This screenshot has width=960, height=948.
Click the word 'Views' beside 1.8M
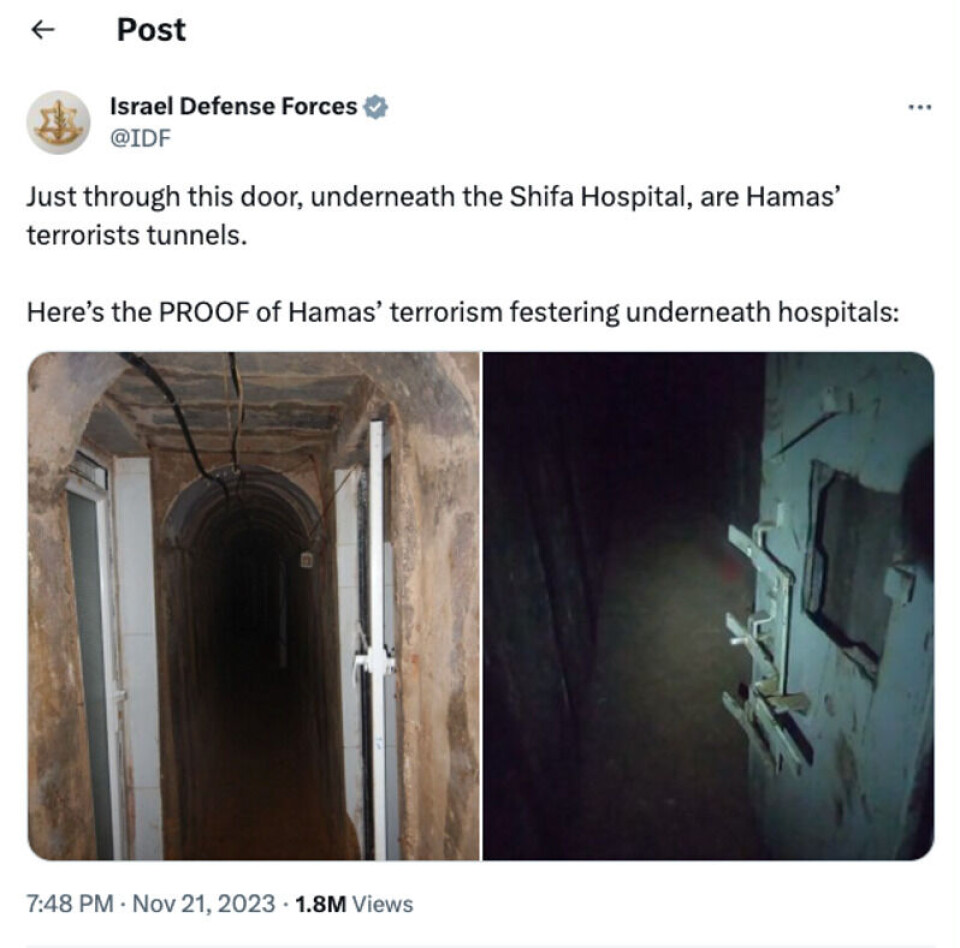(x=383, y=904)
